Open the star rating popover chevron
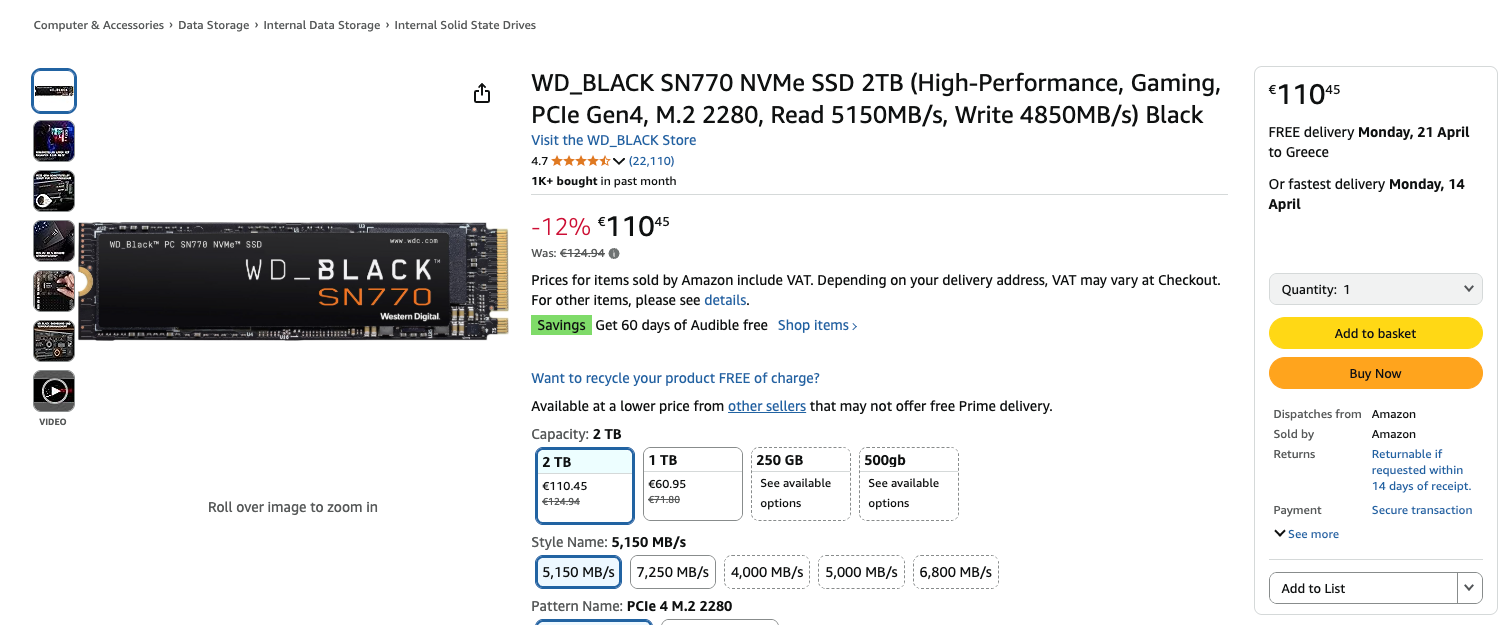Viewport: 1505px width, 625px height. coord(619,161)
